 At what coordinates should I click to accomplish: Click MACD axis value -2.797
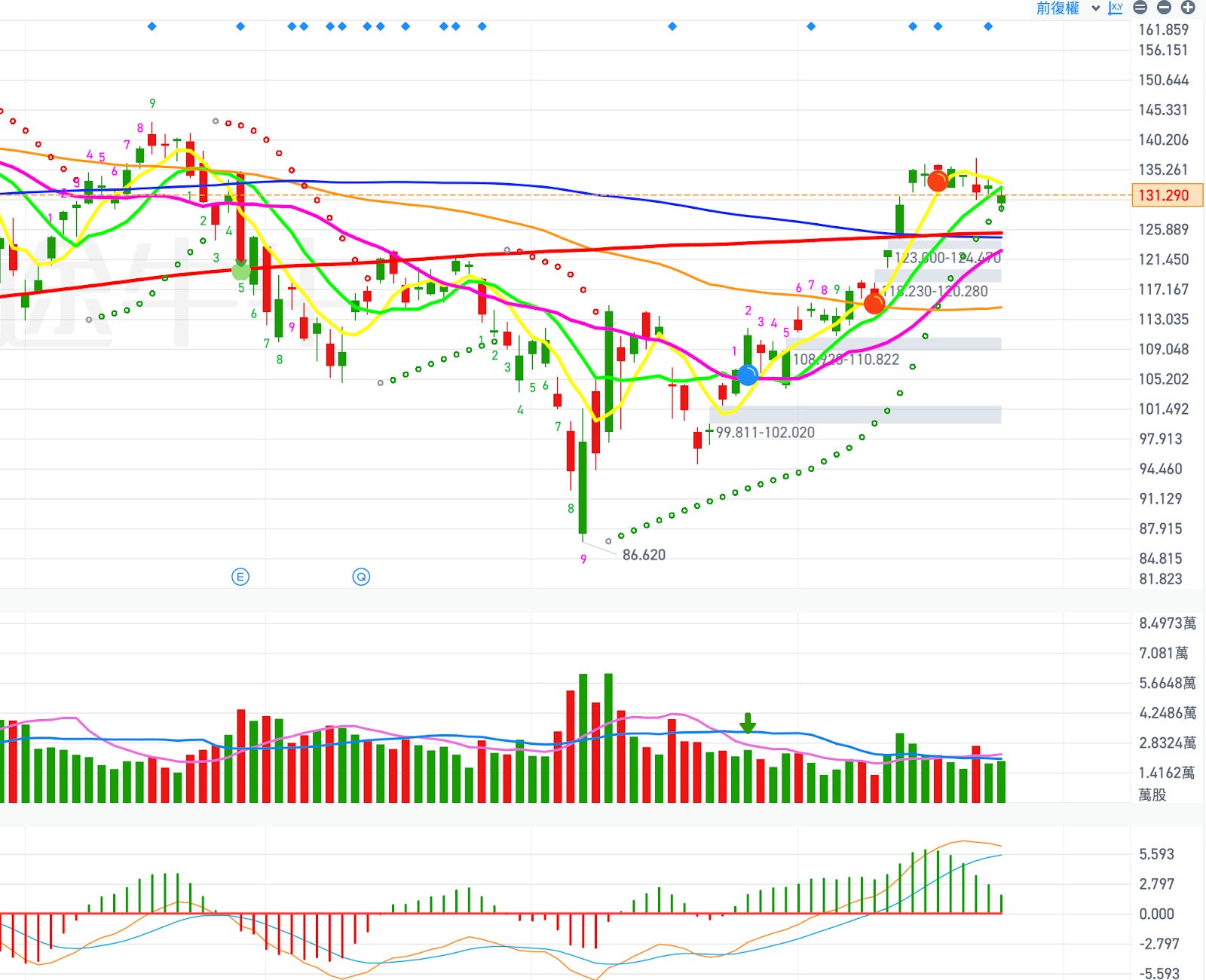point(1159,944)
